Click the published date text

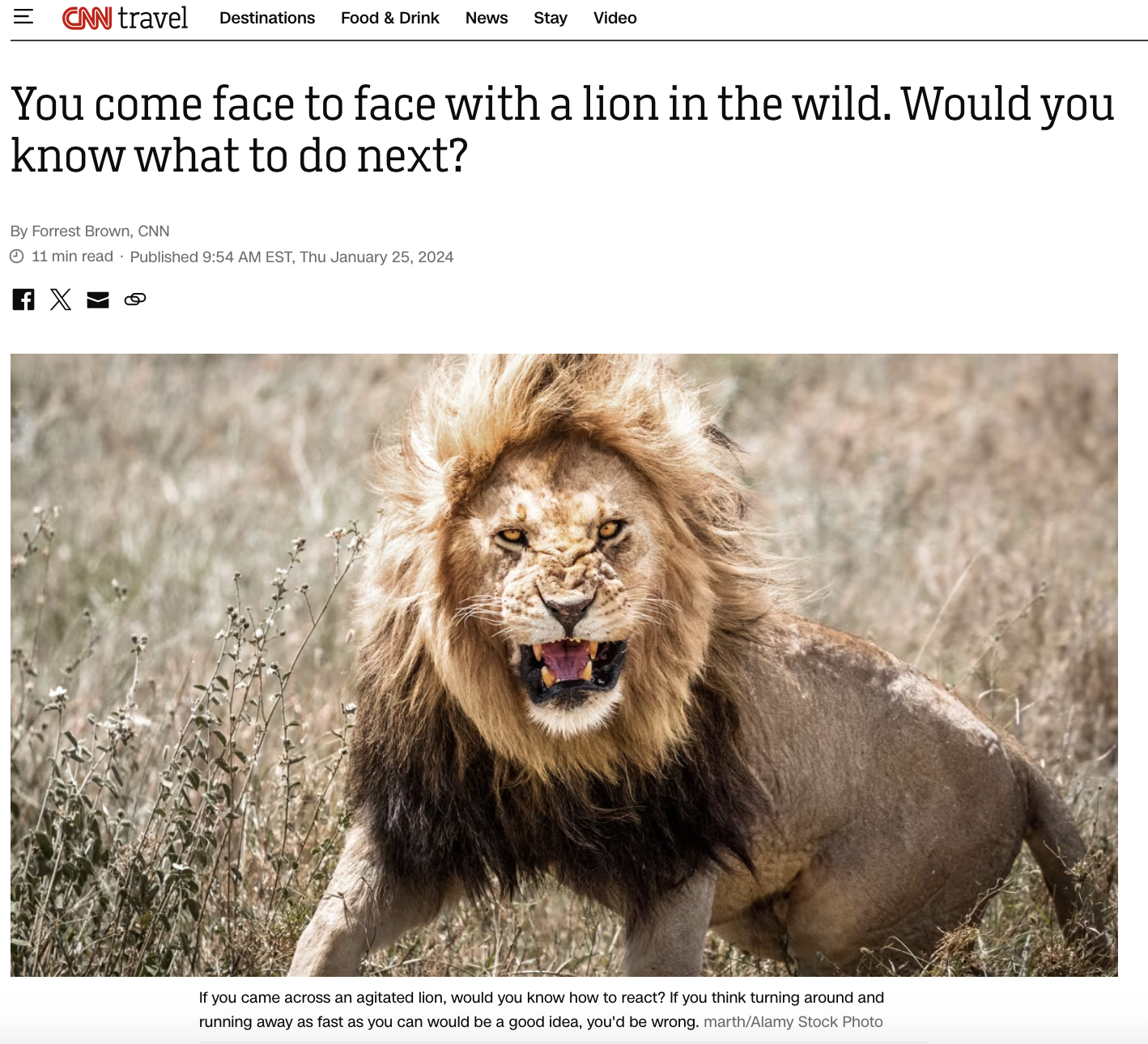[291, 257]
